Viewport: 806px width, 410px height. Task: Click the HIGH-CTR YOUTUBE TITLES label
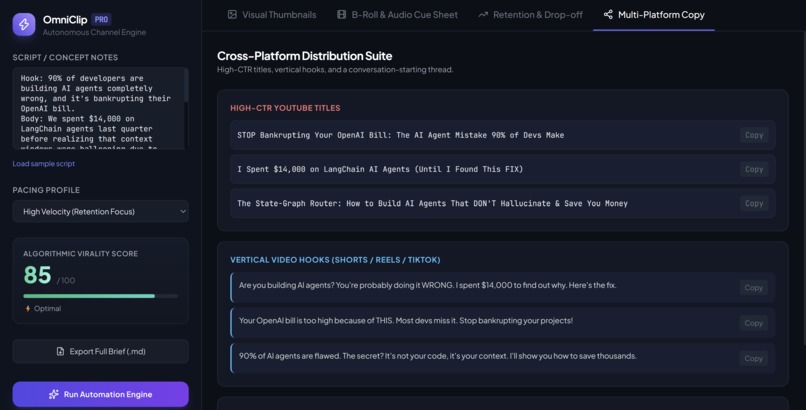[285, 108]
